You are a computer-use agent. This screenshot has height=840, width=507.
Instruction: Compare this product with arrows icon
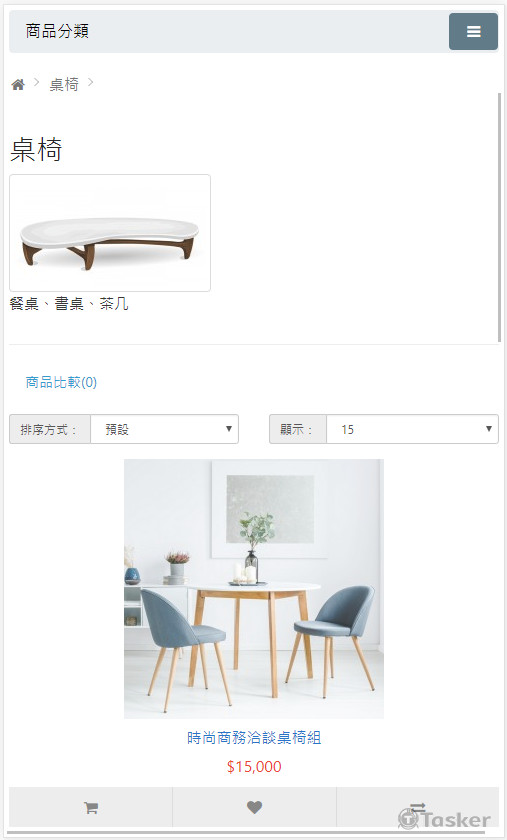[x=417, y=807]
